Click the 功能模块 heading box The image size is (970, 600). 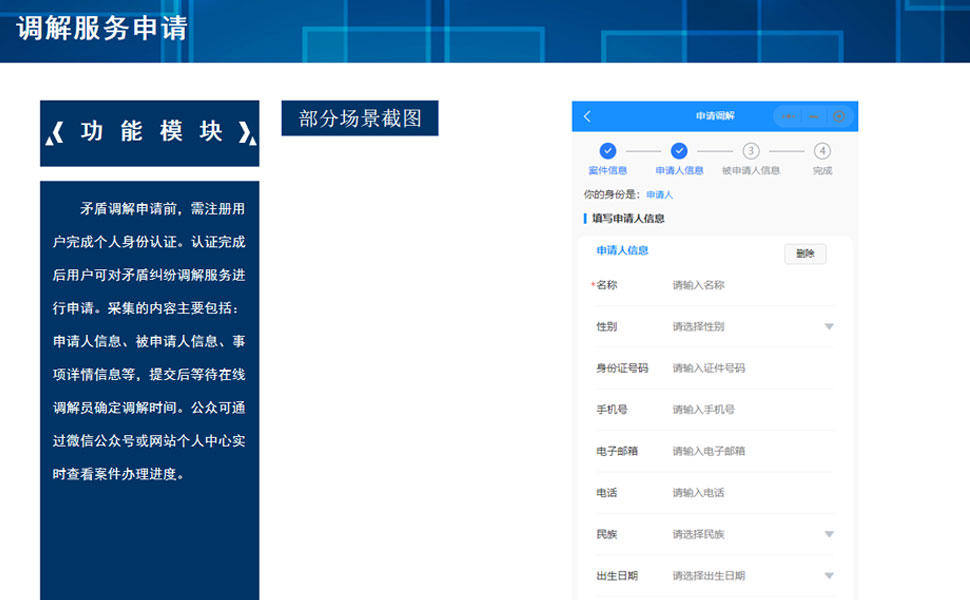[x=150, y=133]
